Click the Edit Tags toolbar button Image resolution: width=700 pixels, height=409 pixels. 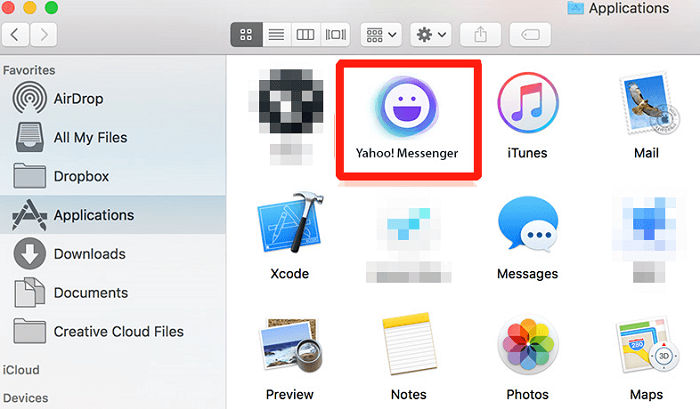[530, 34]
